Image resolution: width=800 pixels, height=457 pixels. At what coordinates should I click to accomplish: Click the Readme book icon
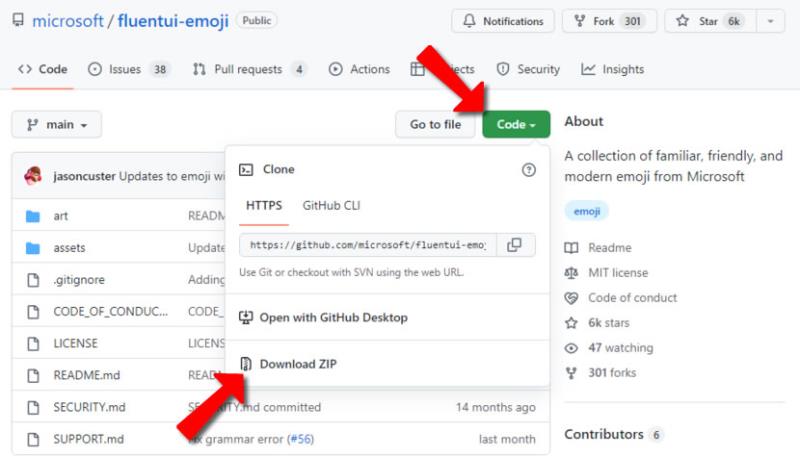[x=571, y=248]
